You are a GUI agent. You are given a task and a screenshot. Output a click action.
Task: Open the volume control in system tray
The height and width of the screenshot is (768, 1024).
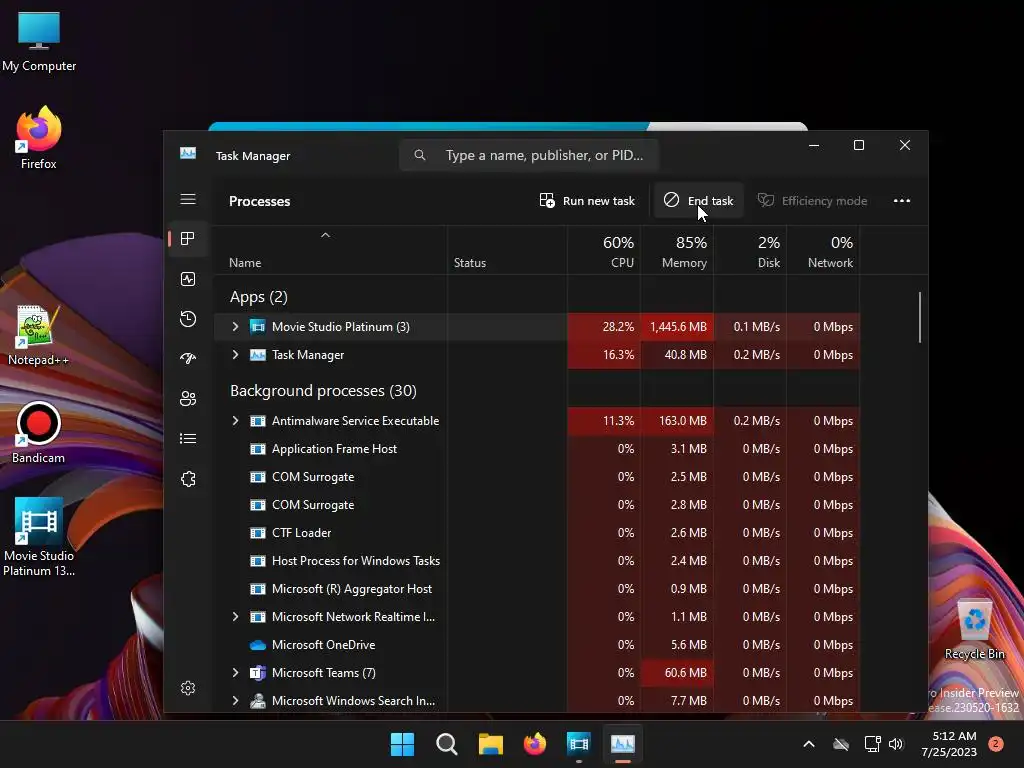coord(896,744)
